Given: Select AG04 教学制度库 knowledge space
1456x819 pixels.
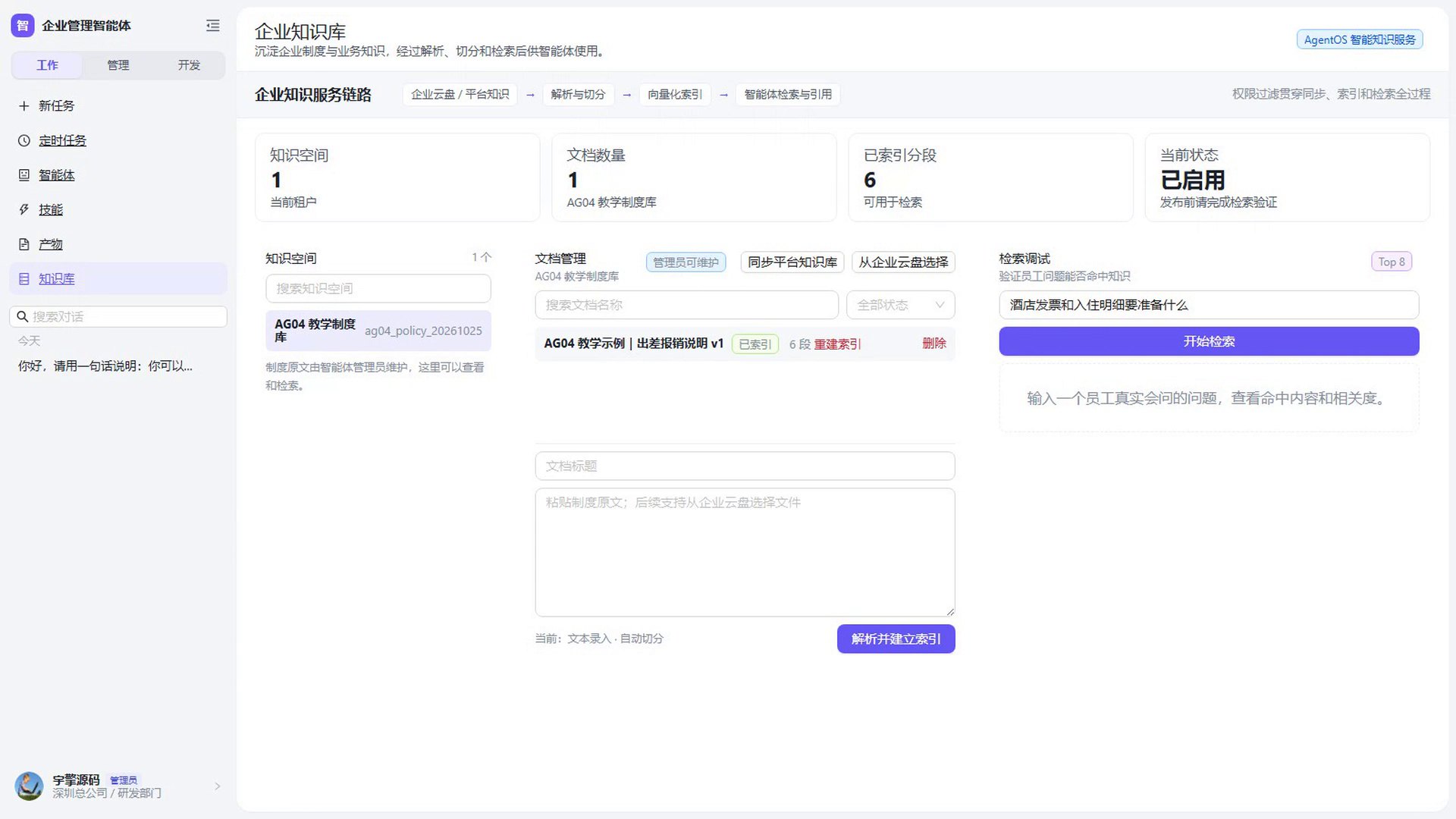Looking at the screenshot, I should tap(378, 331).
